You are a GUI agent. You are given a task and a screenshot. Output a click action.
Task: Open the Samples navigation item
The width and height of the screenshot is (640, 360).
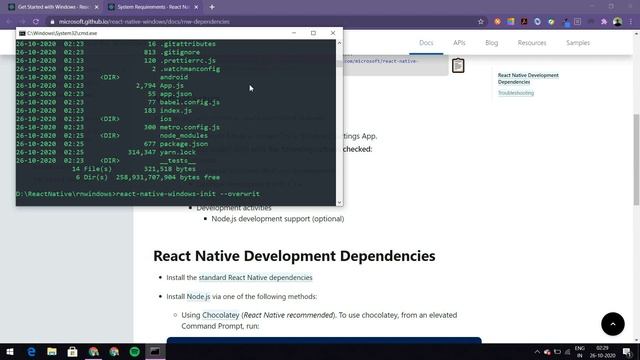pyautogui.click(x=578, y=43)
